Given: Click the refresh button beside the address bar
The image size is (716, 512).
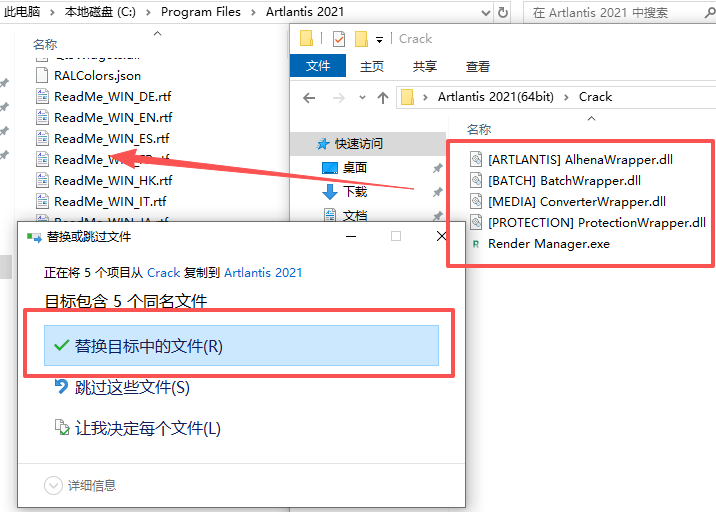Looking at the screenshot, I should [x=503, y=12].
